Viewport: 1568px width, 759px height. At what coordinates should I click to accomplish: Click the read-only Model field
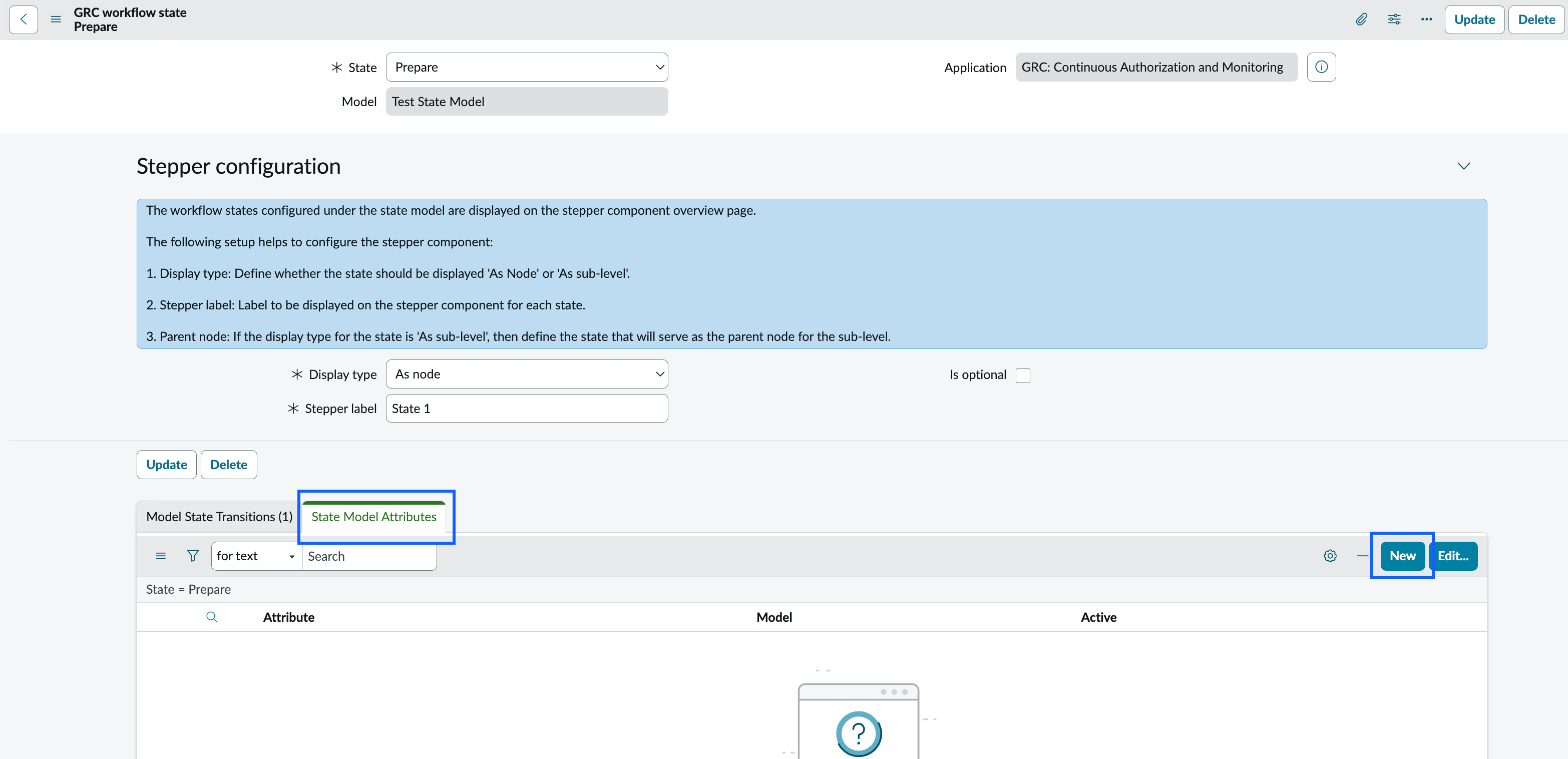pyautogui.click(x=527, y=101)
